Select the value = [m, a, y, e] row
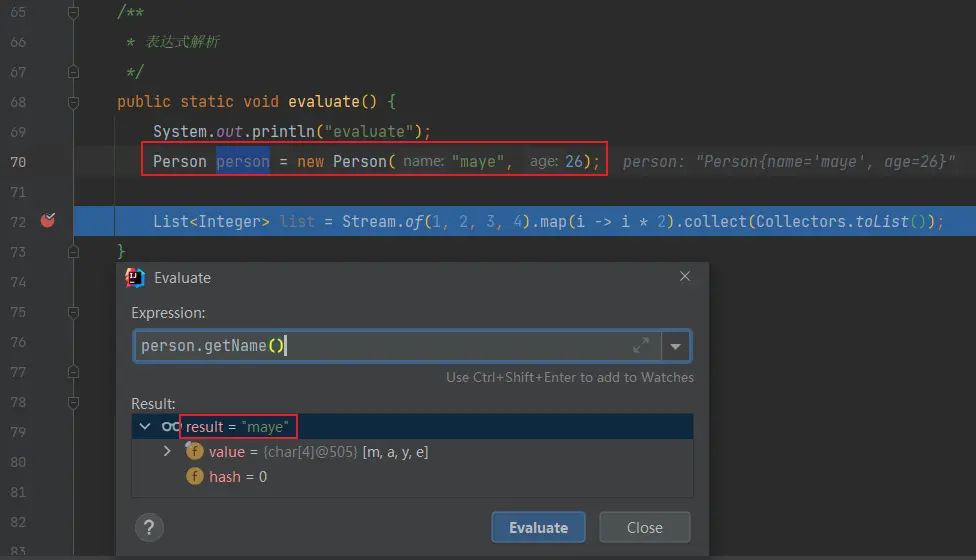976x560 pixels. (412, 452)
